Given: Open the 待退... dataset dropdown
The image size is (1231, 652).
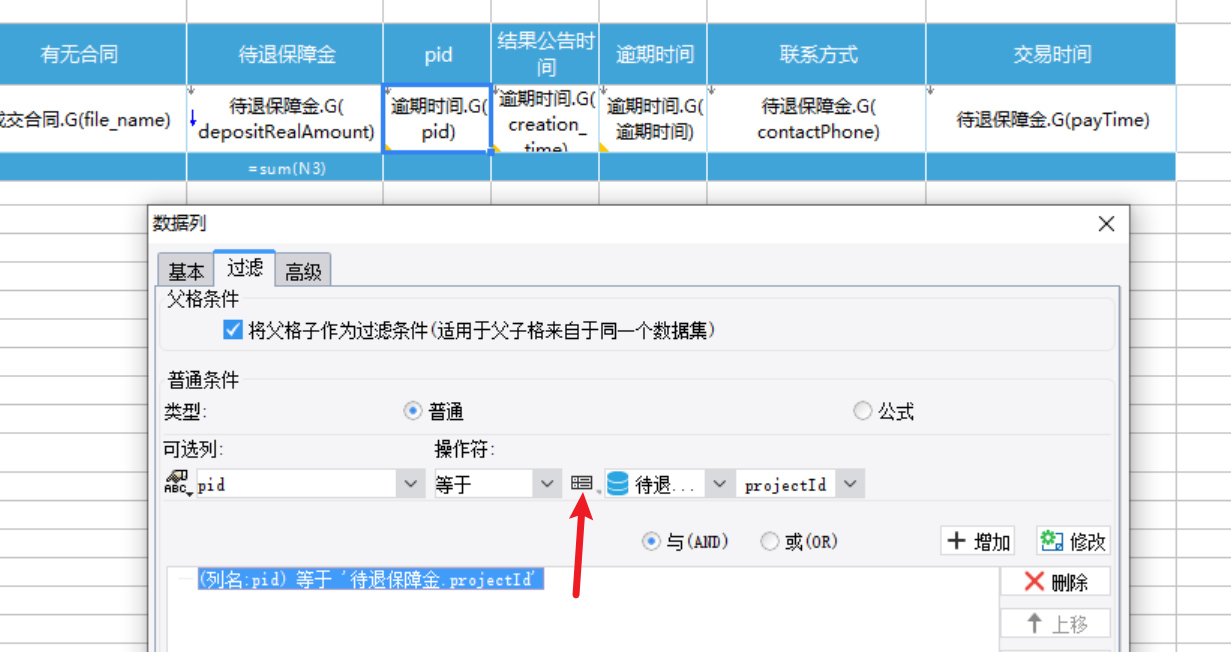Looking at the screenshot, I should (718, 484).
